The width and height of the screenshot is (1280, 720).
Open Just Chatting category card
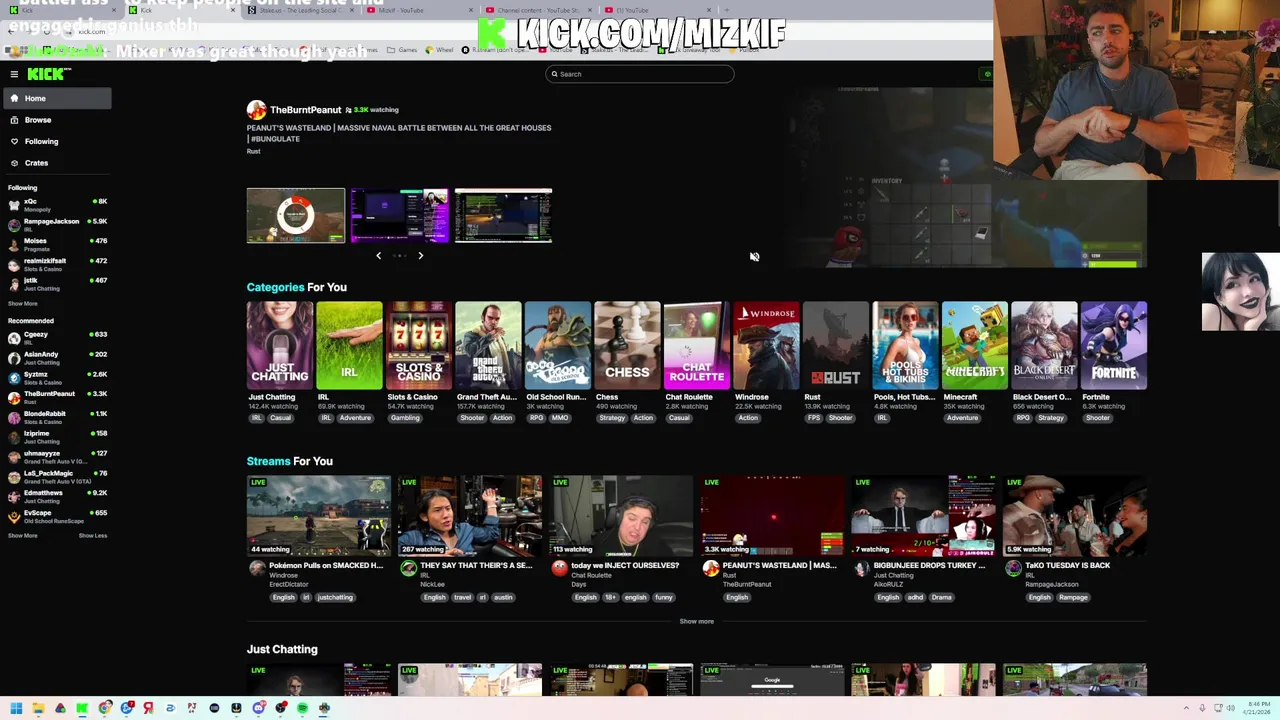coord(280,345)
